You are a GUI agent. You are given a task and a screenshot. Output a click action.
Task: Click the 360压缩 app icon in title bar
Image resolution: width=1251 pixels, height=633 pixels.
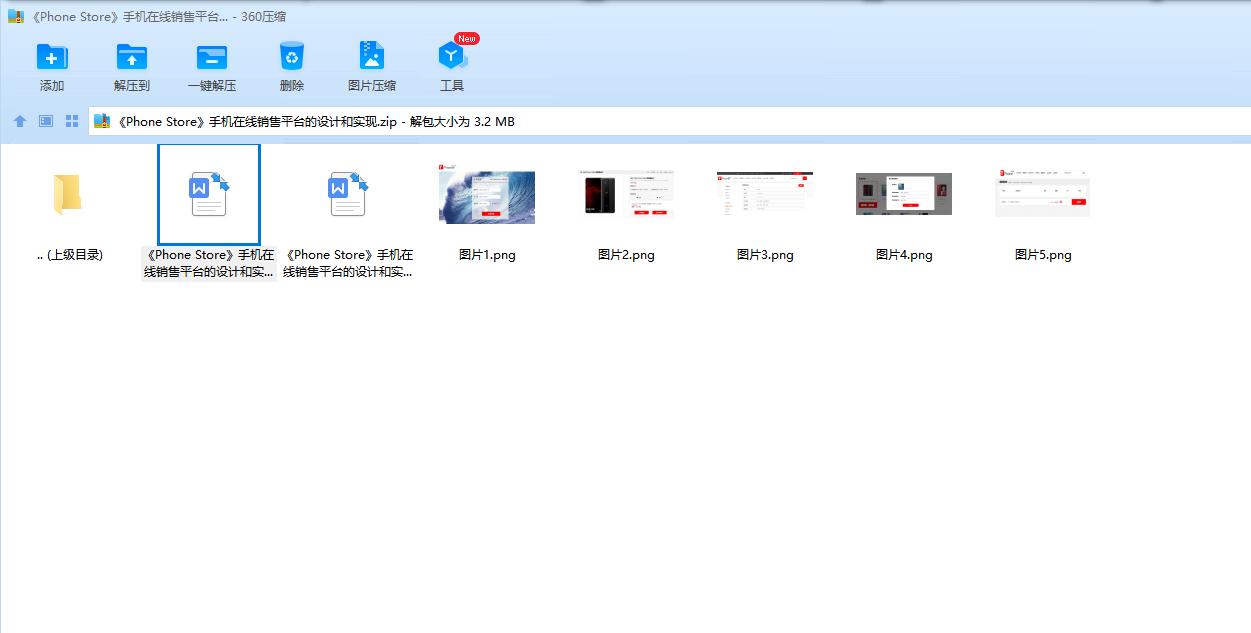click(15, 16)
